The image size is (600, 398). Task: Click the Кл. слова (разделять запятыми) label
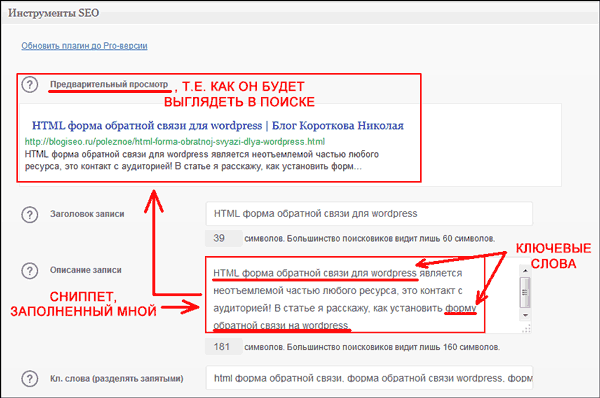tap(117, 378)
